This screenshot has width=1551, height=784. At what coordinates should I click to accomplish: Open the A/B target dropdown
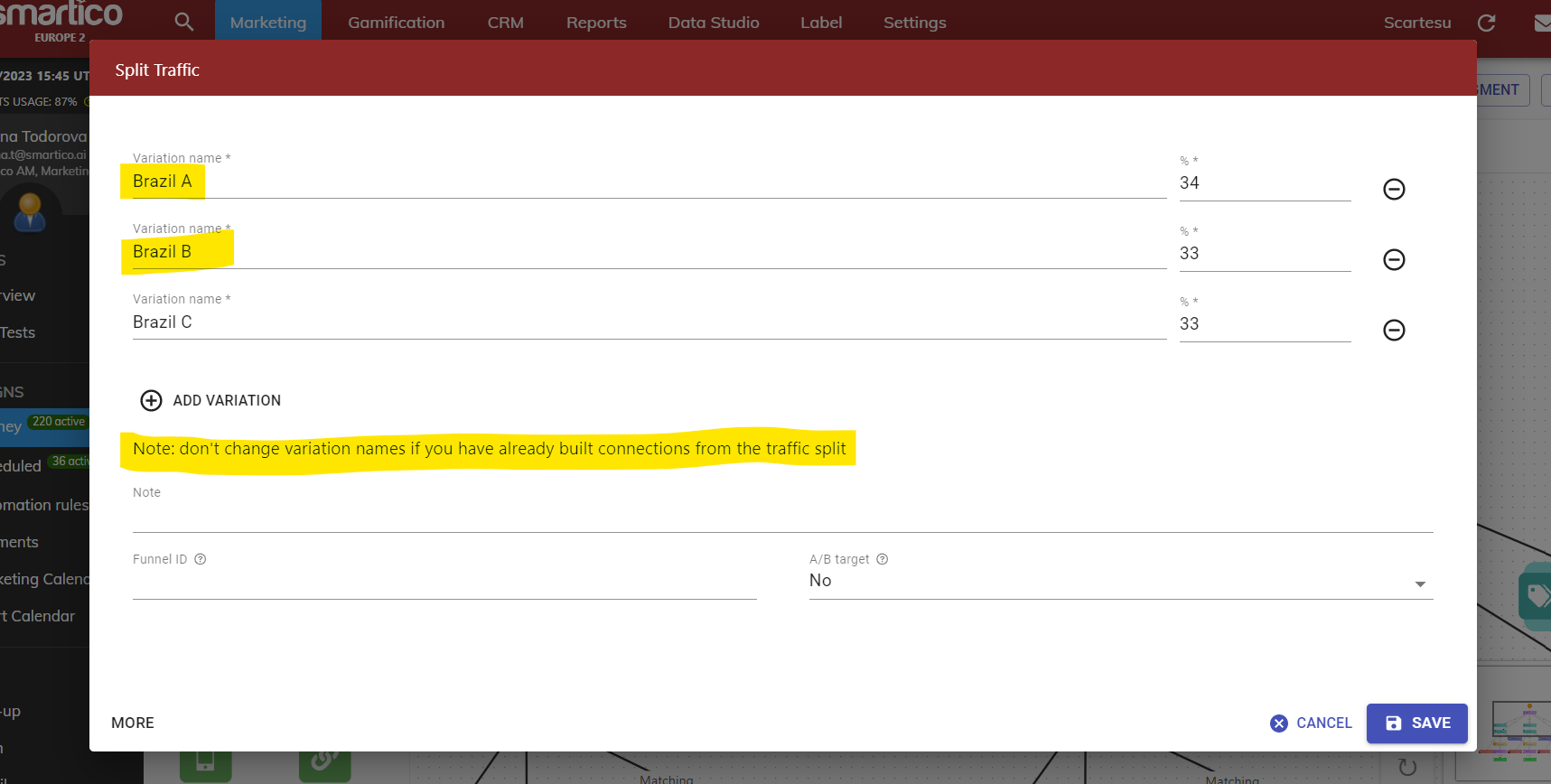pos(1120,582)
